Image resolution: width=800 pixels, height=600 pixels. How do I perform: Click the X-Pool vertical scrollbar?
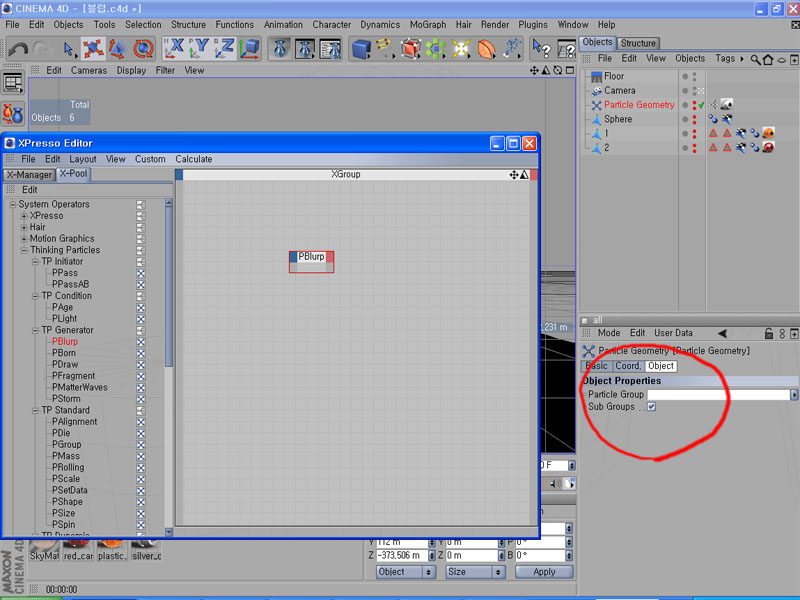(x=169, y=287)
